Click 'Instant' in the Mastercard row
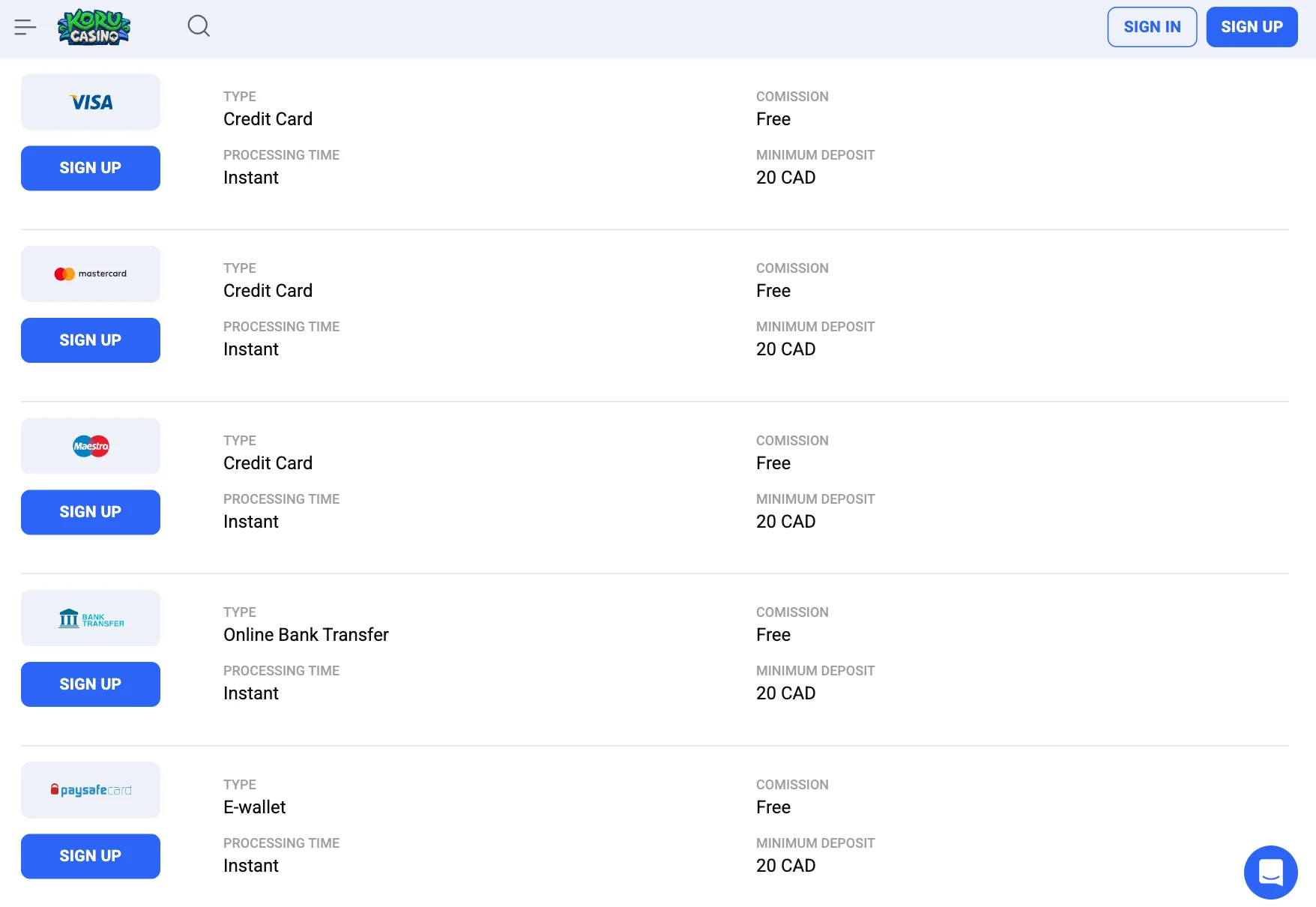This screenshot has width=1316, height=907. pos(251,349)
